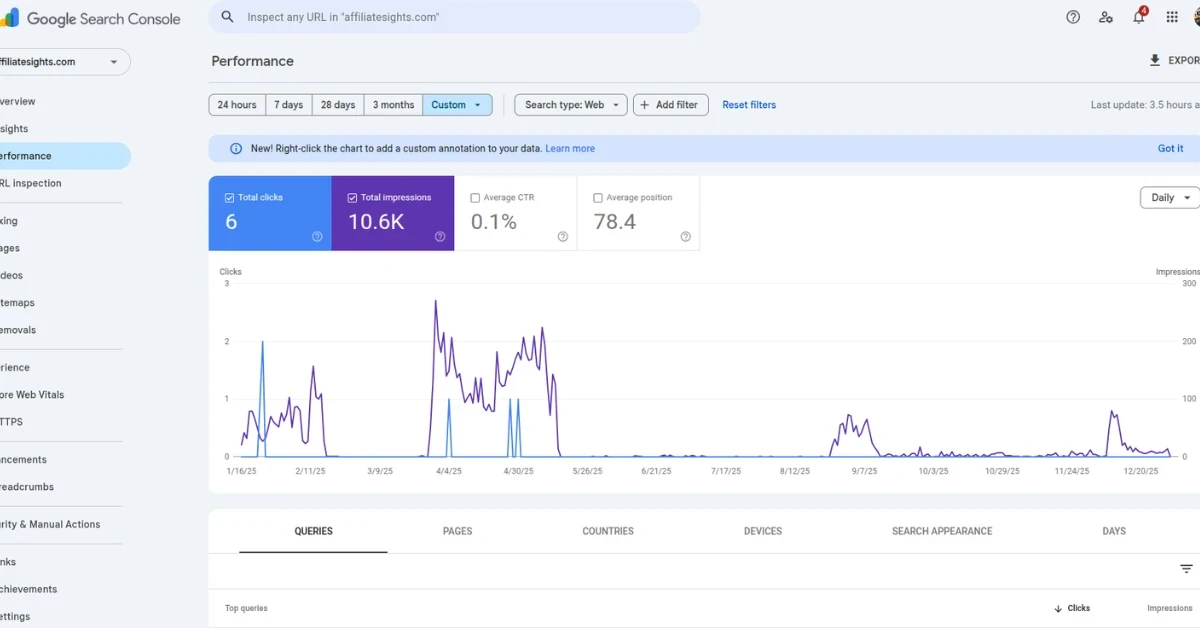The height and width of the screenshot is (628, 1200).
Task: Open the Custom date range dropdown
Action: [x=457, y=105]
